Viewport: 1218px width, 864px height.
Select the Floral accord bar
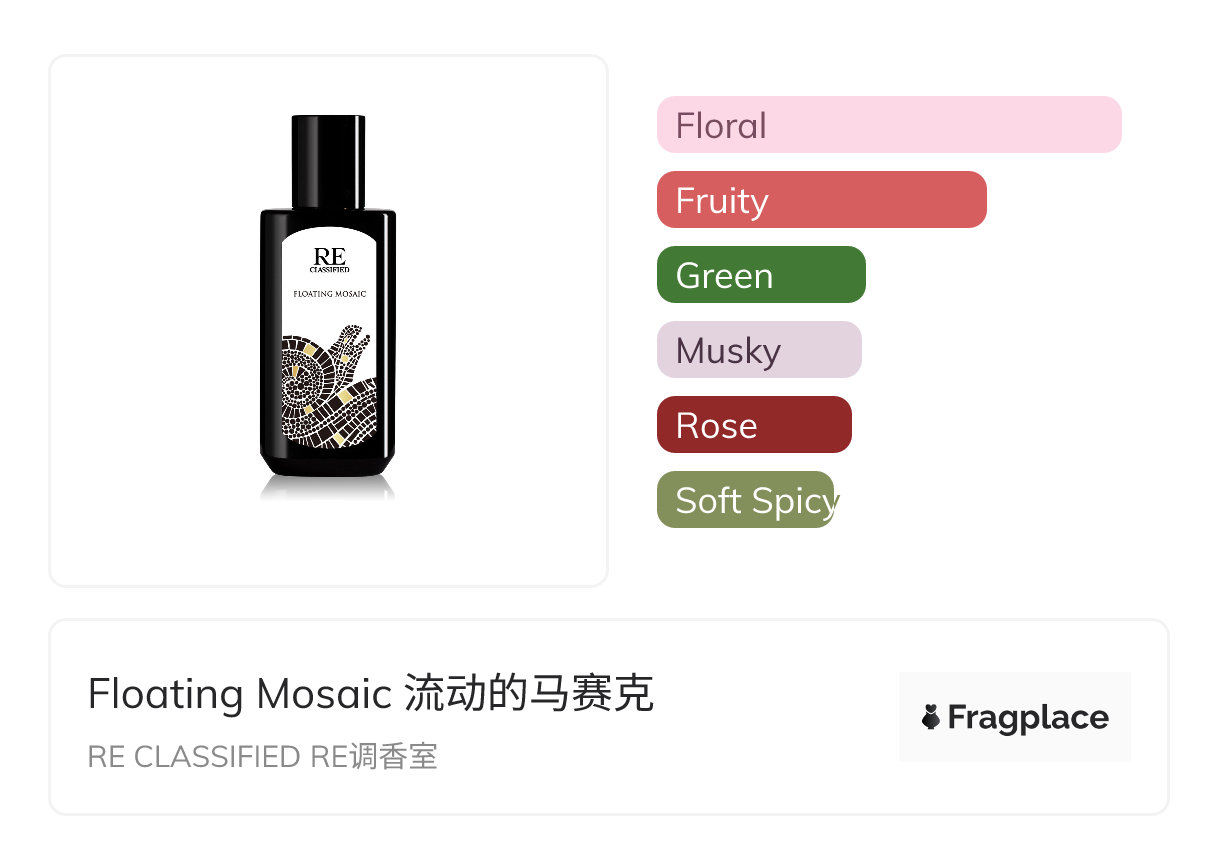(889, 125)
